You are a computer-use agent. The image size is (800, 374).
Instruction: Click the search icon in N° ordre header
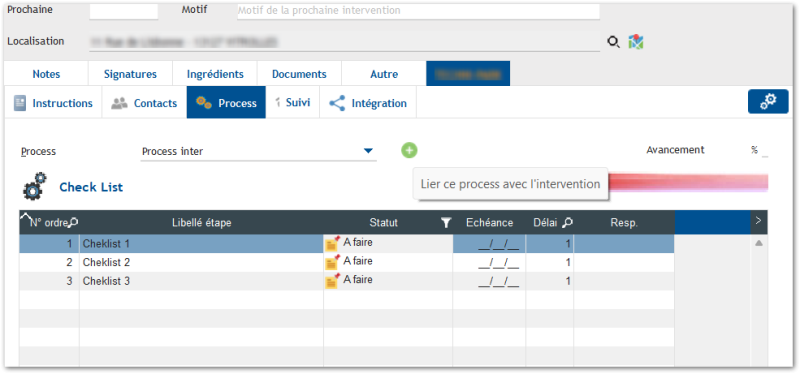(x=74, y=222)
